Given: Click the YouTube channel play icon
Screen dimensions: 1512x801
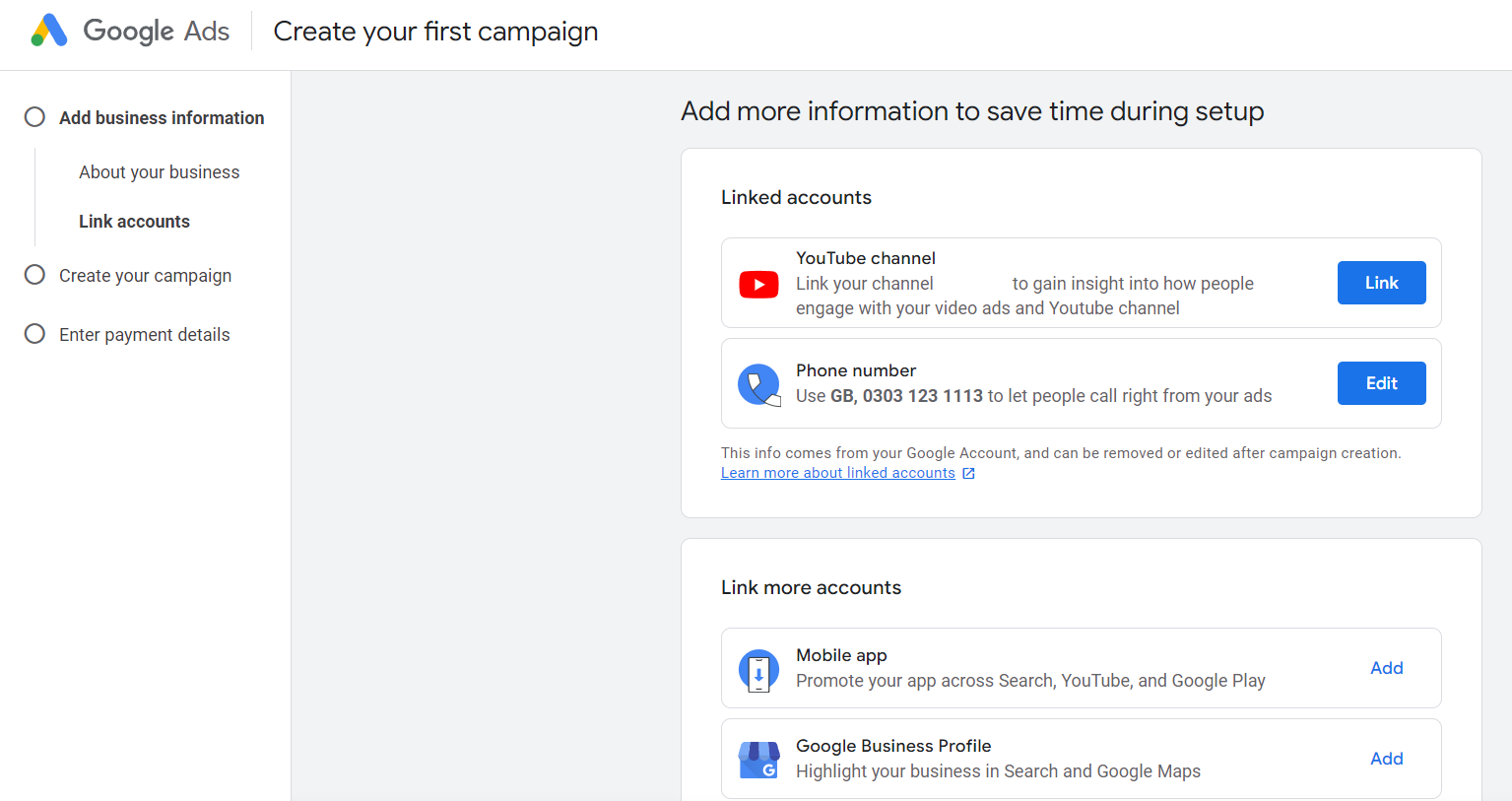Looking at the screenshot, I should (758, 285).
